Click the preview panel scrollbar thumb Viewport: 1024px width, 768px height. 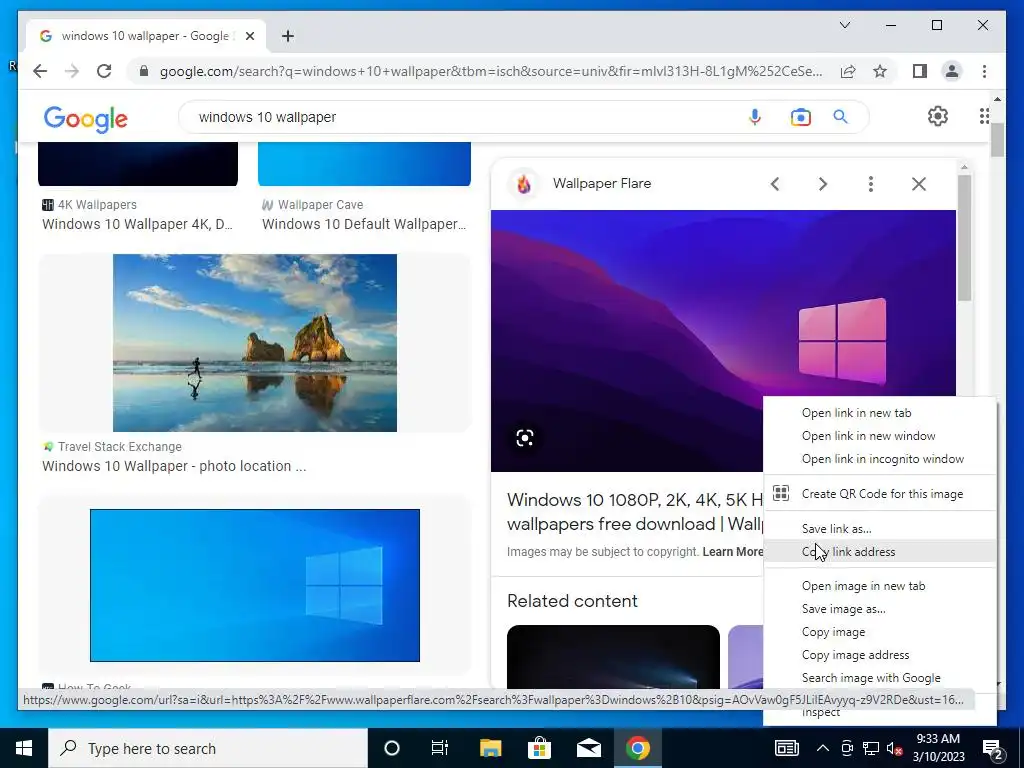click(965, 238)
